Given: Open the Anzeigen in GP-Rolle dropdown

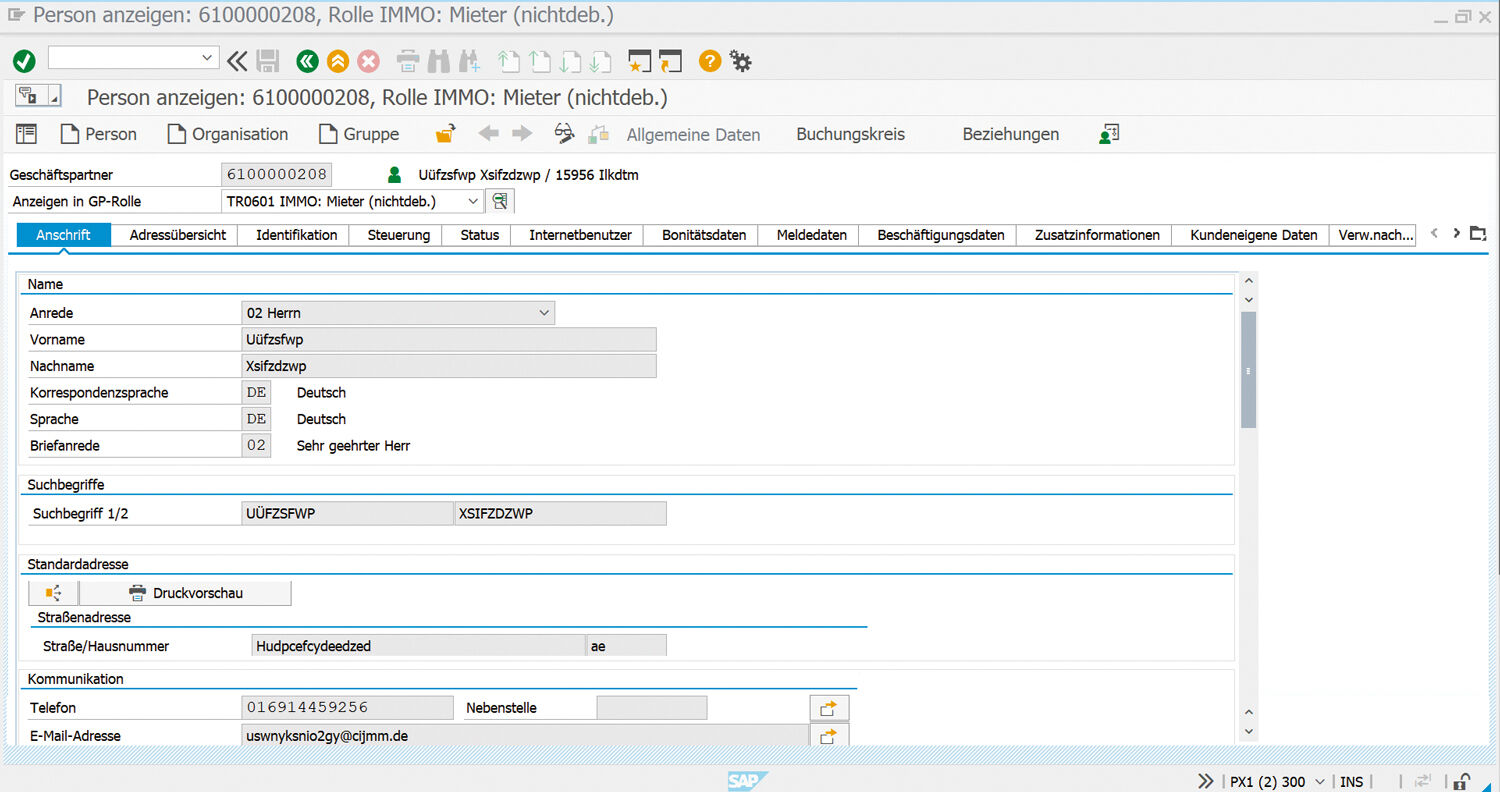Looking at the screenshot, I should [x=473, y=201].
